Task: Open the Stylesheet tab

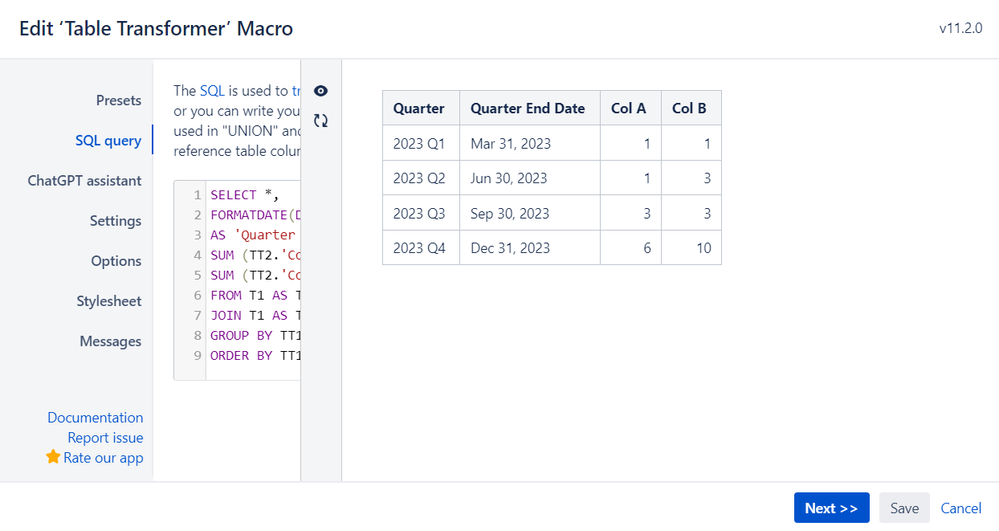Action: [108, 301]
